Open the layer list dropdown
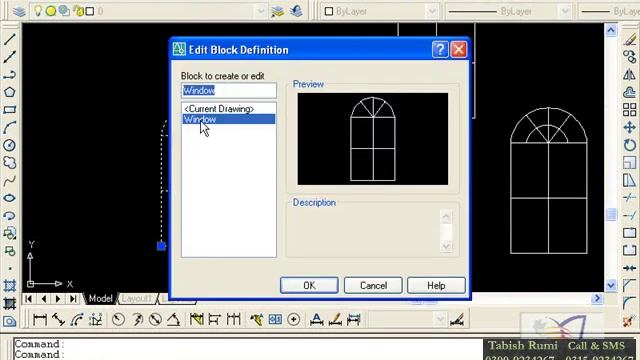The height and width of the screenshot is (360, 640). [x=260, y=11]
